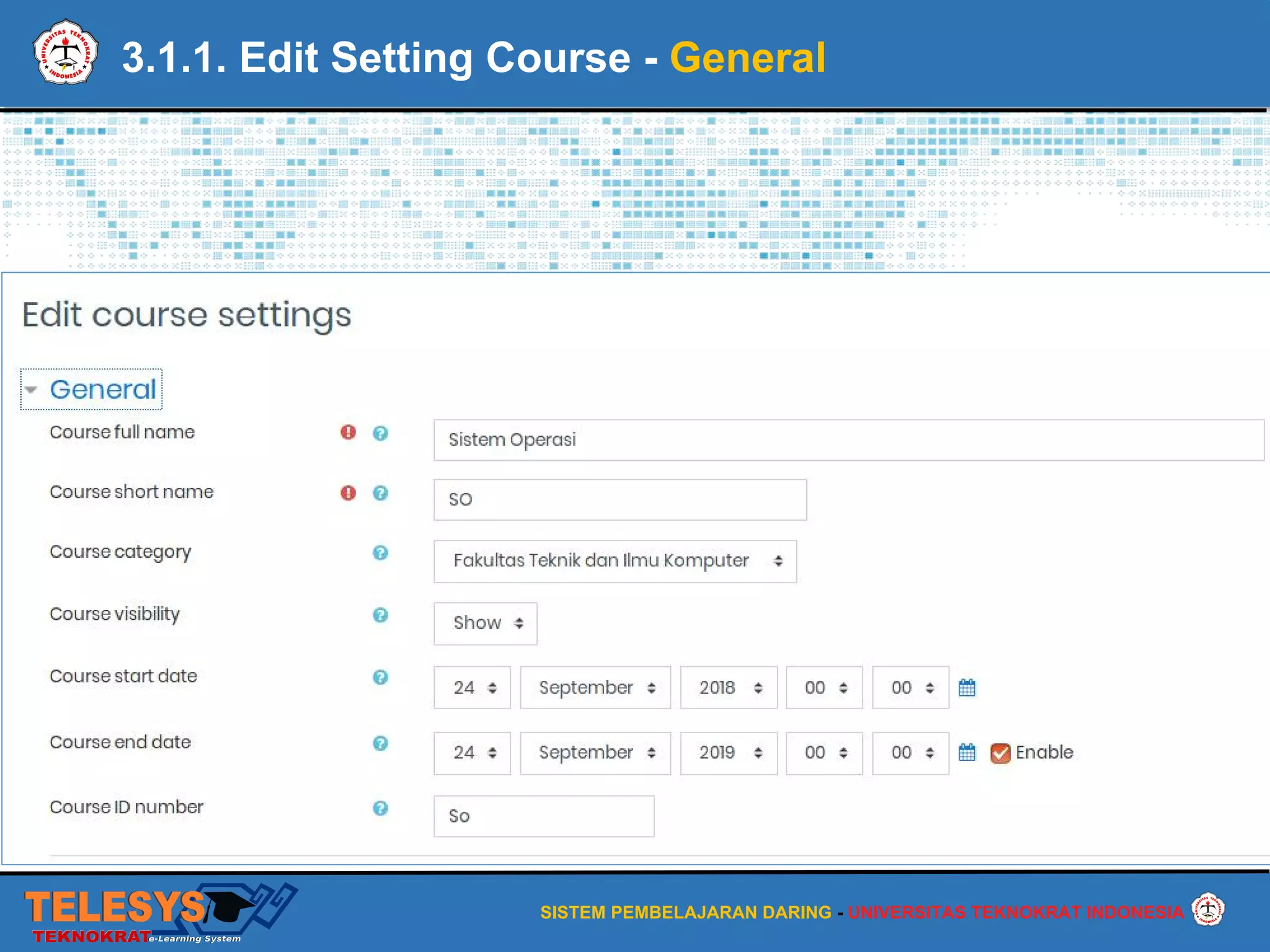The height and width of the screenshot is (952, 1270).
Task: Open calendar picker for Course end date
Action: point(967,752)
